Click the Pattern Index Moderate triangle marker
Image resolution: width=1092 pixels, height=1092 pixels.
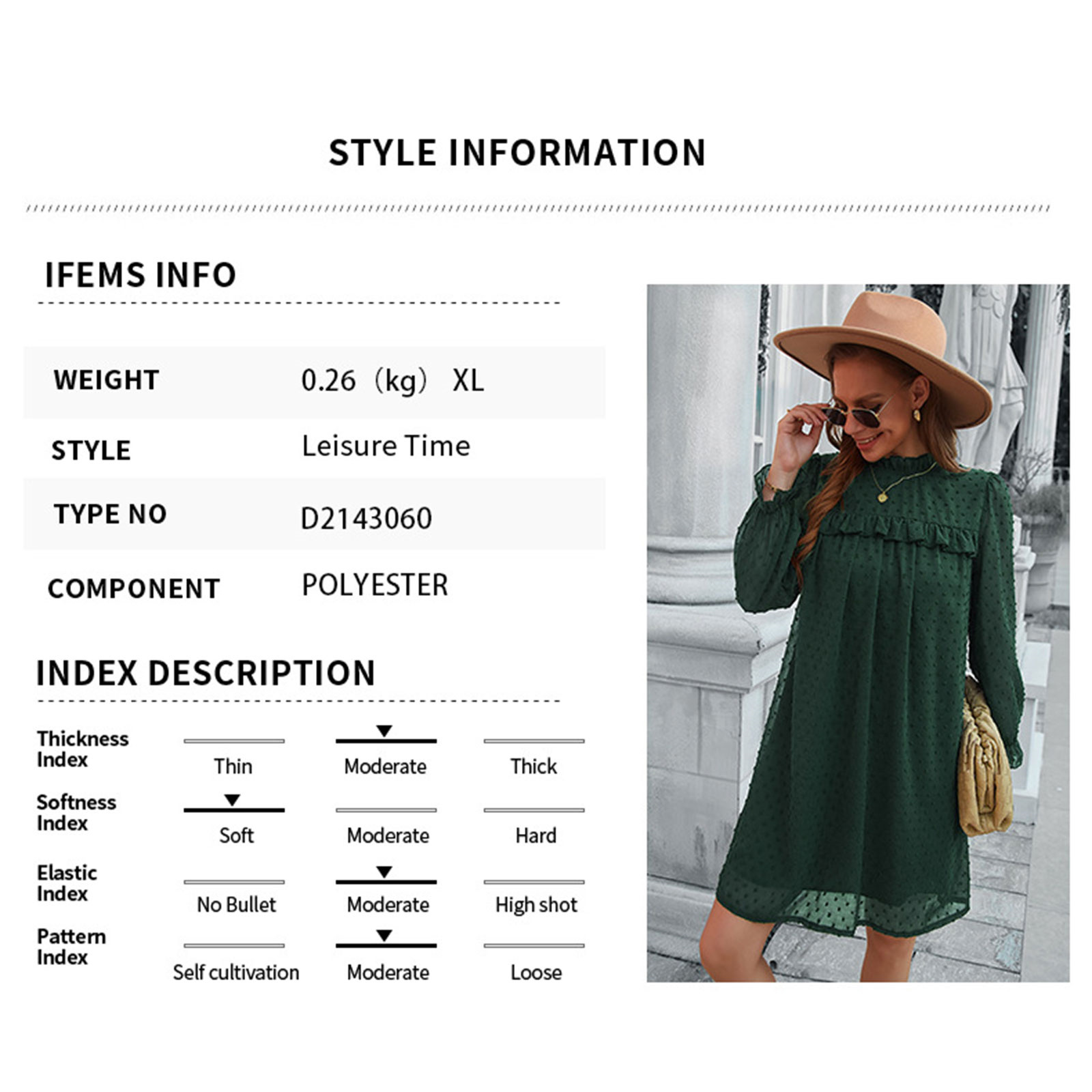pyautogui.click(x=384, y=936)
